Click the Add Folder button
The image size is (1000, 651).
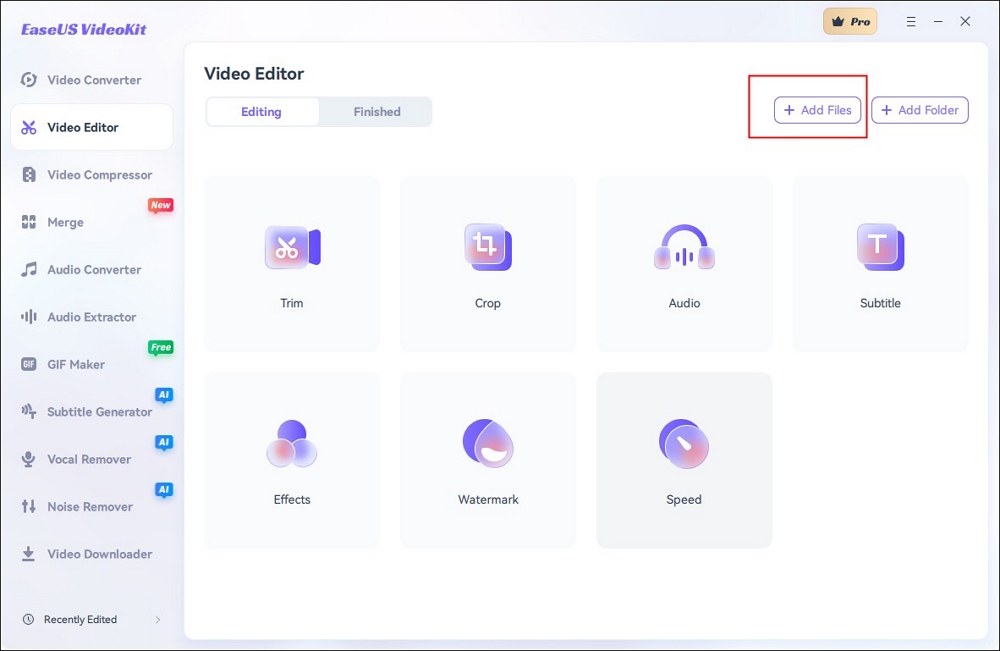[x=920, y=110]
